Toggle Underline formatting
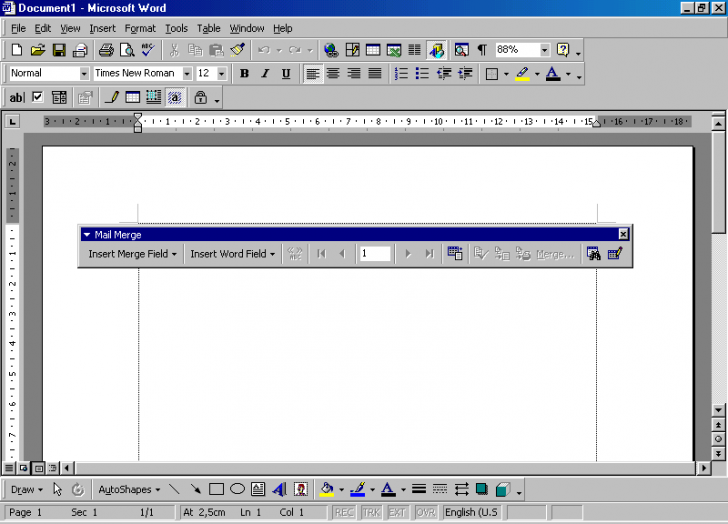This screenshot has height=524, width=728. [286, 73]
